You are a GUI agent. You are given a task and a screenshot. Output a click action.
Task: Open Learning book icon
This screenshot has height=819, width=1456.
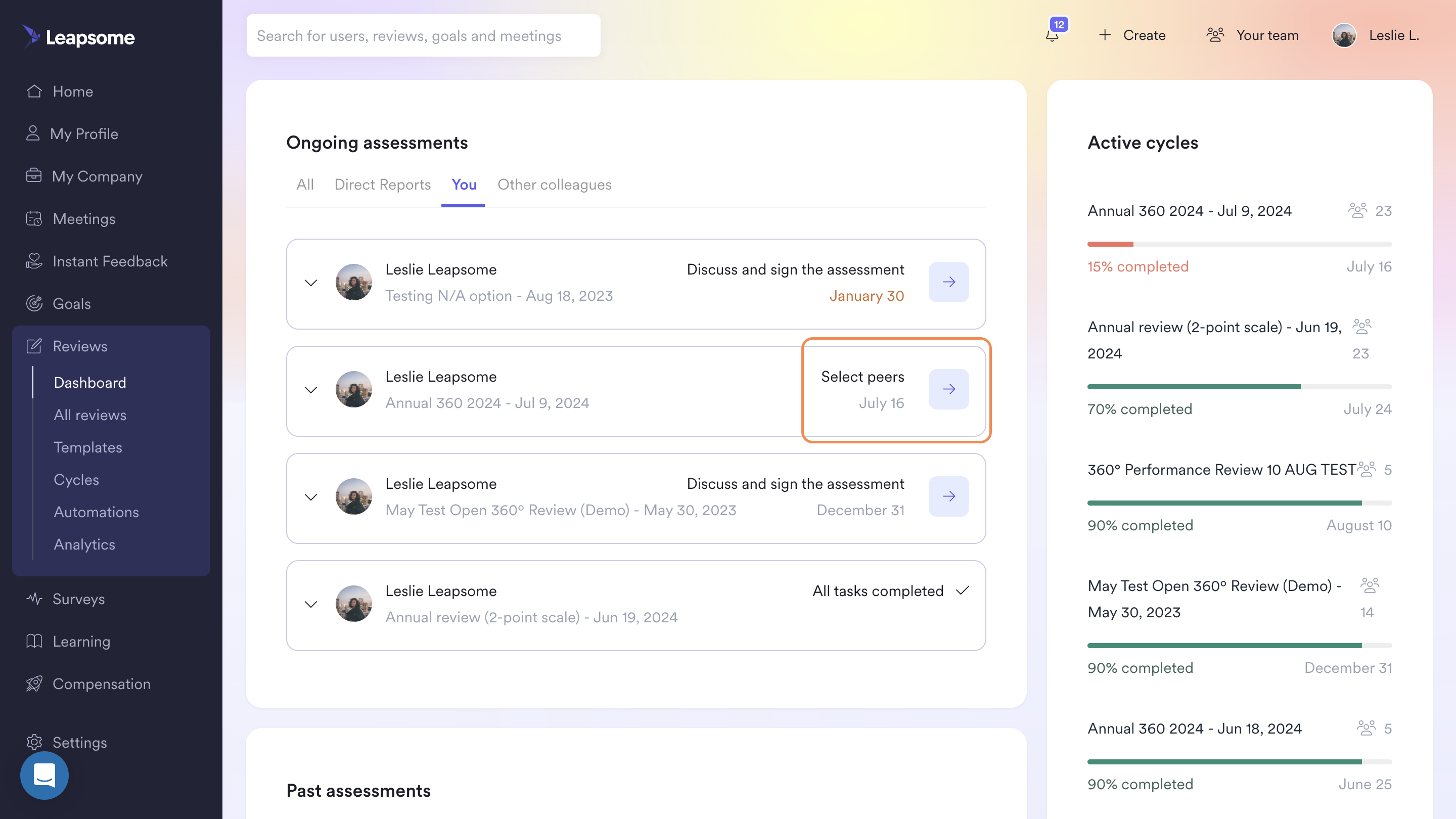coord(34,641)
